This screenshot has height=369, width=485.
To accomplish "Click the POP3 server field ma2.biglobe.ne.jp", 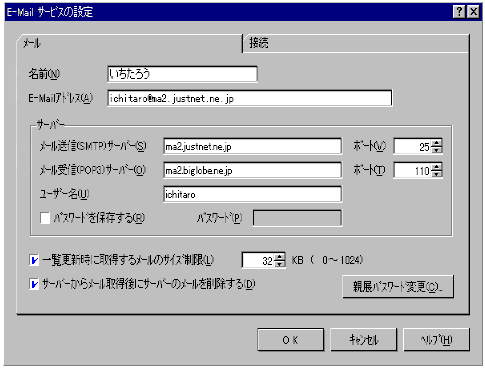I will click(x=252, y=170).
